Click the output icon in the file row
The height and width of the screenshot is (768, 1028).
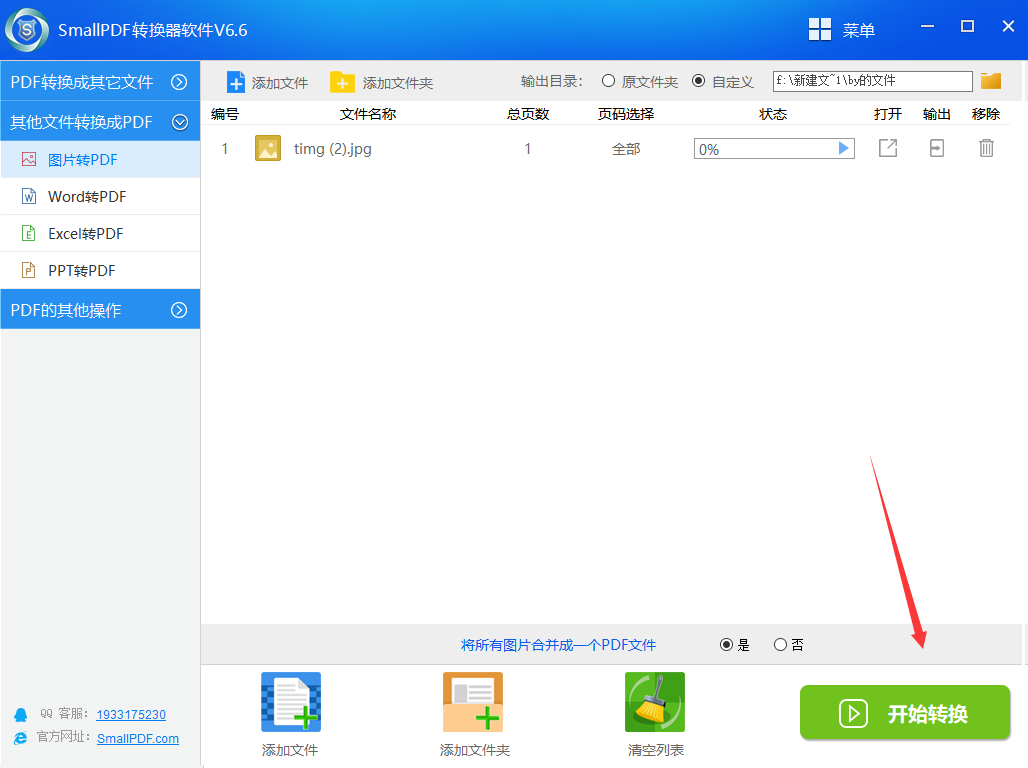pyautogui.click(x=936, y=148)
